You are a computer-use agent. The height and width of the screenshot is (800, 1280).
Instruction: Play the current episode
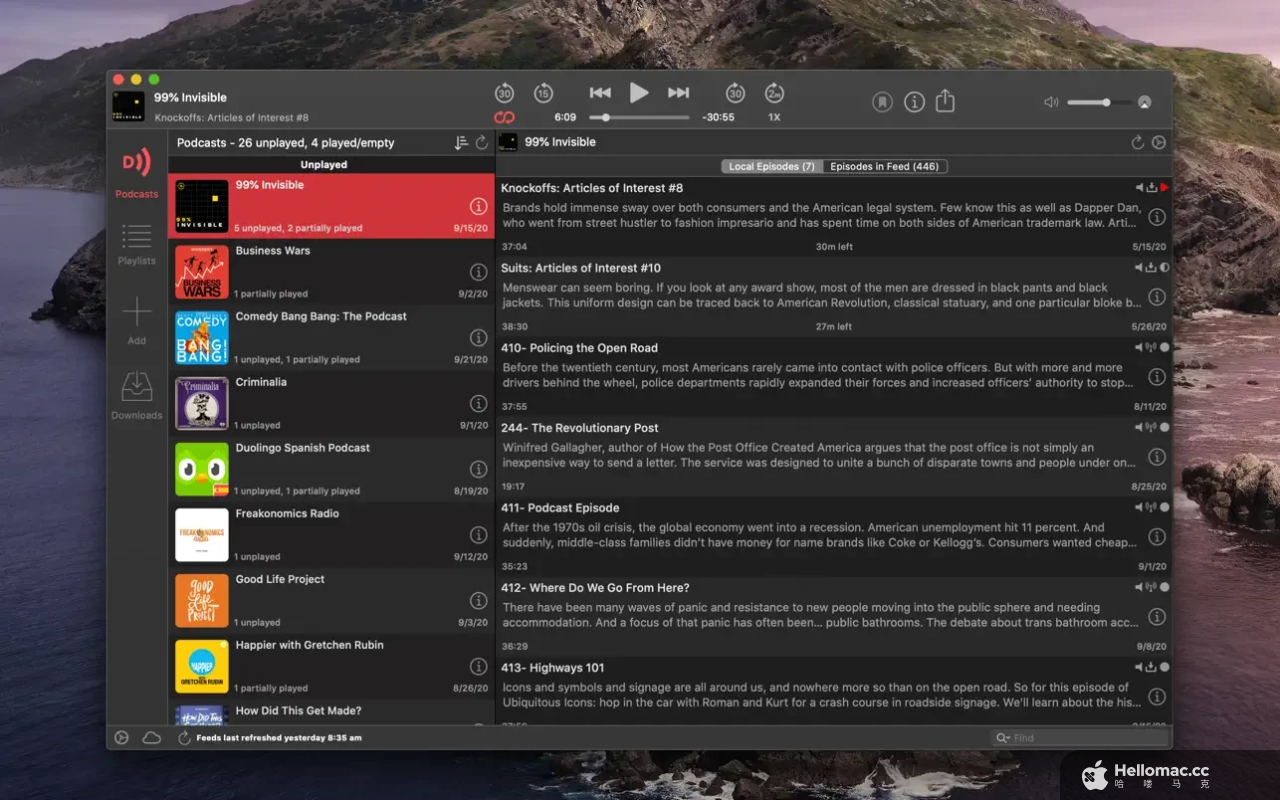(x=639, y=93)
